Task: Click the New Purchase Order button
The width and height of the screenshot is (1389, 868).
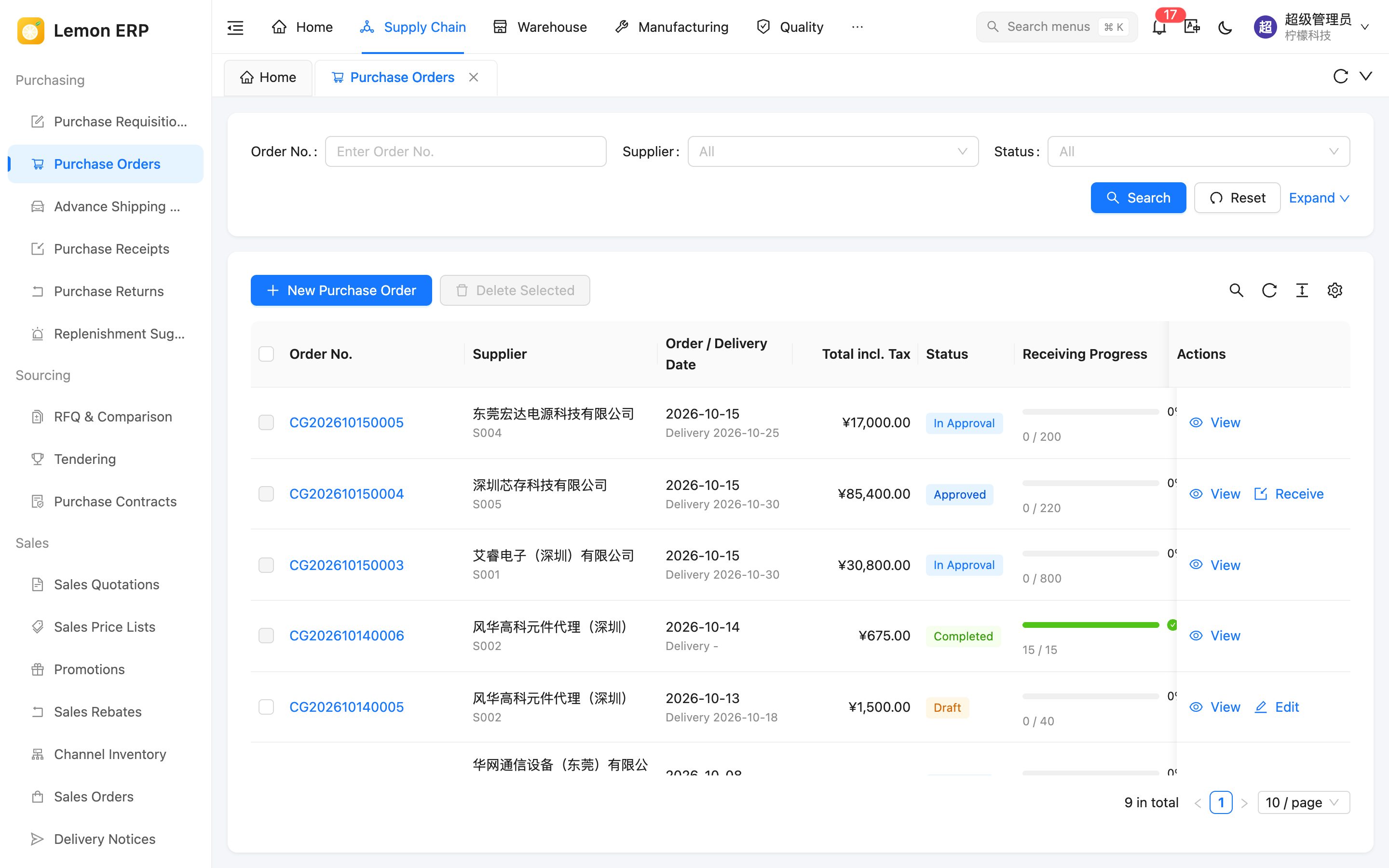Action: (x=341, y=290)
